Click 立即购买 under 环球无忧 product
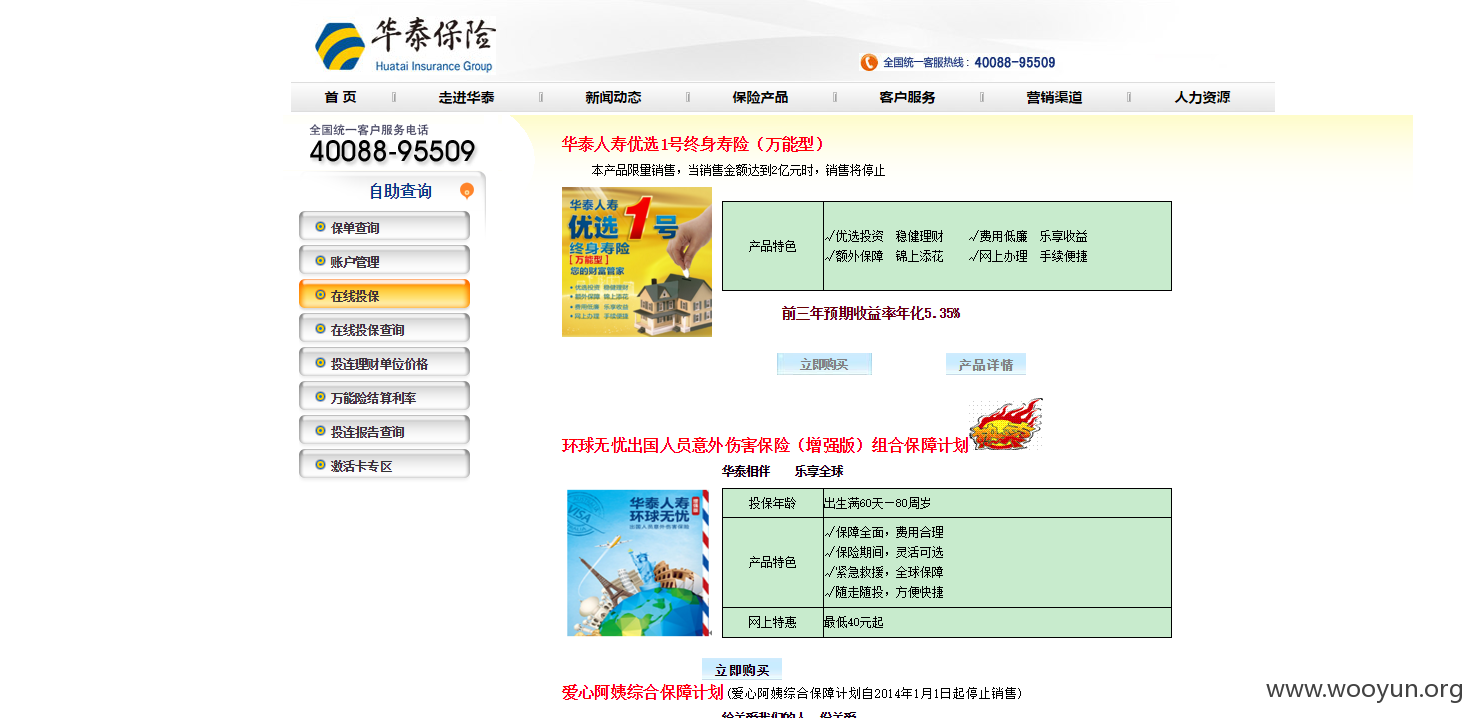 742,669
